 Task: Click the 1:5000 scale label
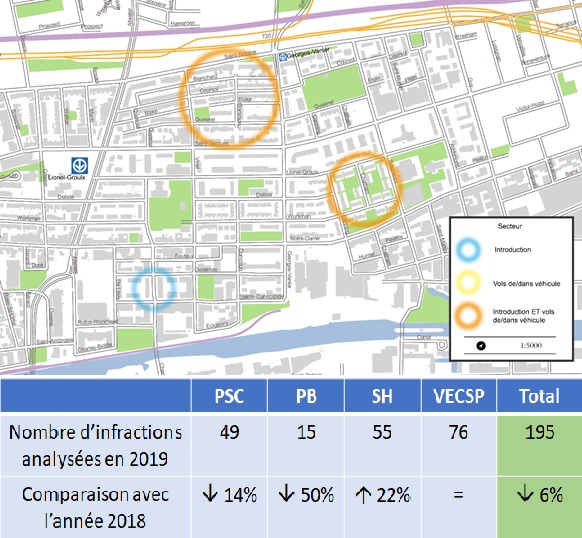pyautogui.click(x=531, y=345)
